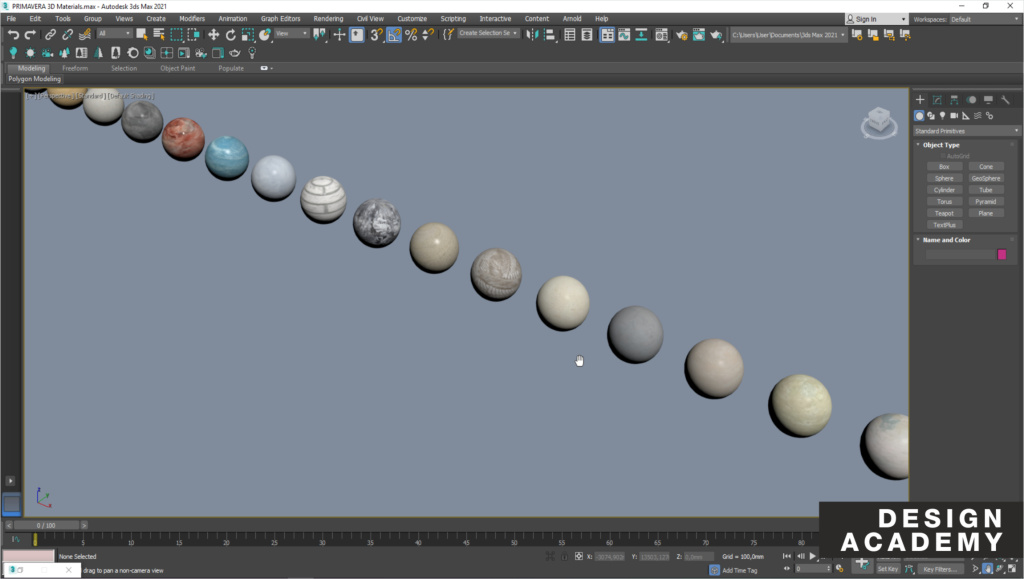The width and height of the screenshot is (1024, 579).
Task: Switch to the Freeform ribbon tab
Action: pyautogui.click(x=75, y=68)
